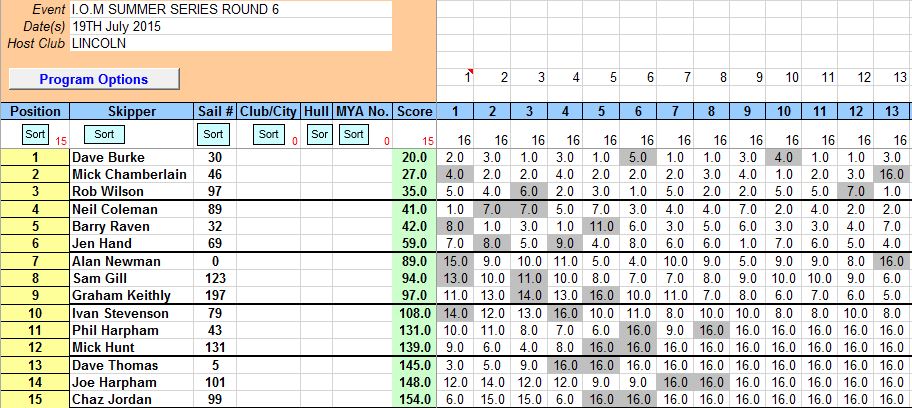Click Mick Chamberlain's score of 27.0
This screenshot has width=912, height=408.
click(415, 174)
